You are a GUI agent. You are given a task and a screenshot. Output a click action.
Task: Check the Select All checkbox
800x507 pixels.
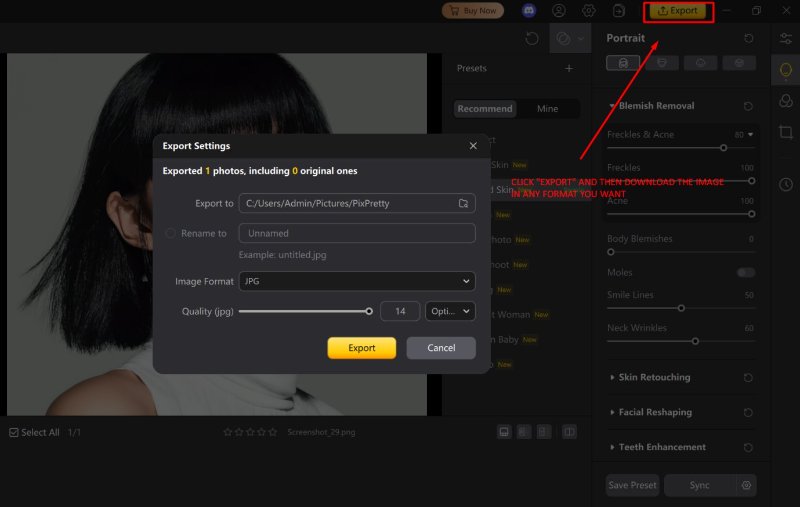[14, 432]
